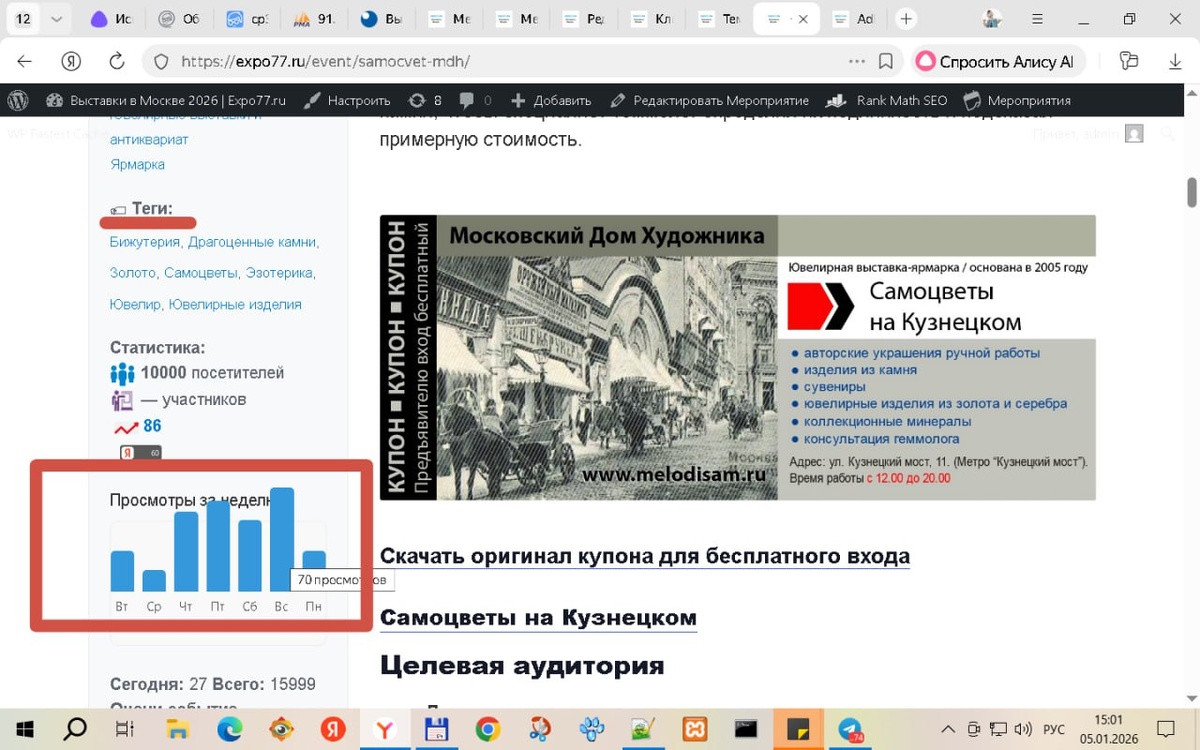The height and width of the screenshot is (750, 1200).
Task: Click the Вс bar in weekly views chart
Action: pos(281,539)
